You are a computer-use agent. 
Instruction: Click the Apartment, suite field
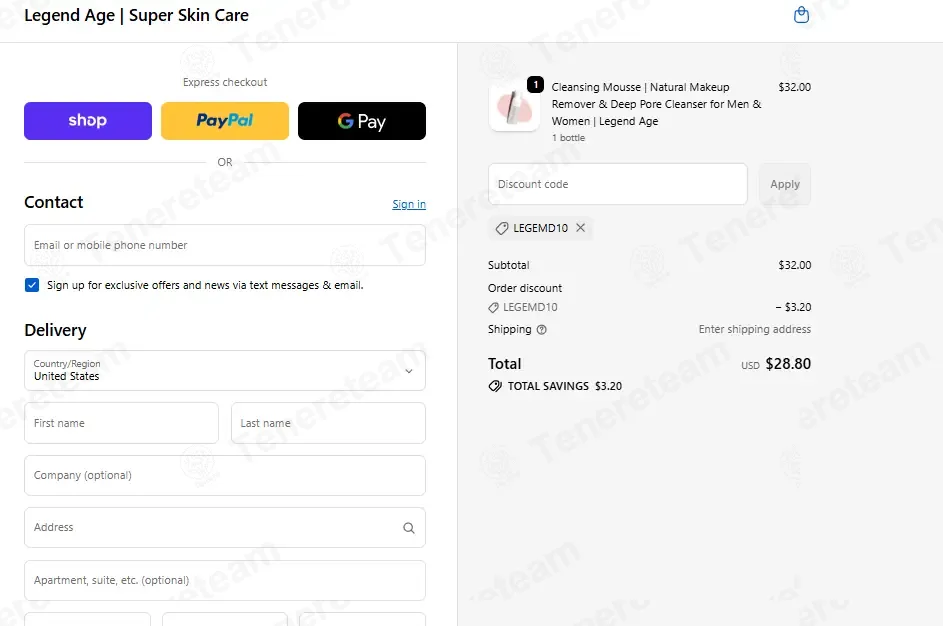pos(225,581)
